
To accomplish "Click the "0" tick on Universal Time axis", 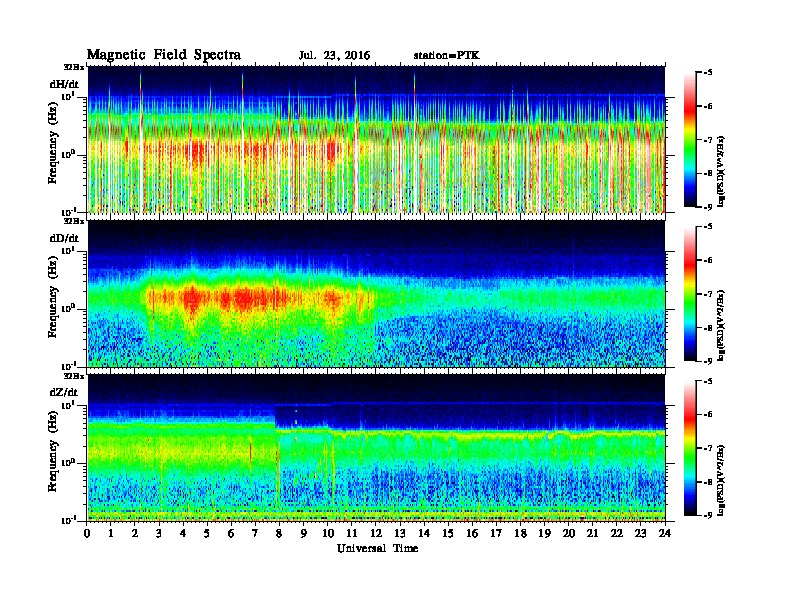I will point(88,533).
